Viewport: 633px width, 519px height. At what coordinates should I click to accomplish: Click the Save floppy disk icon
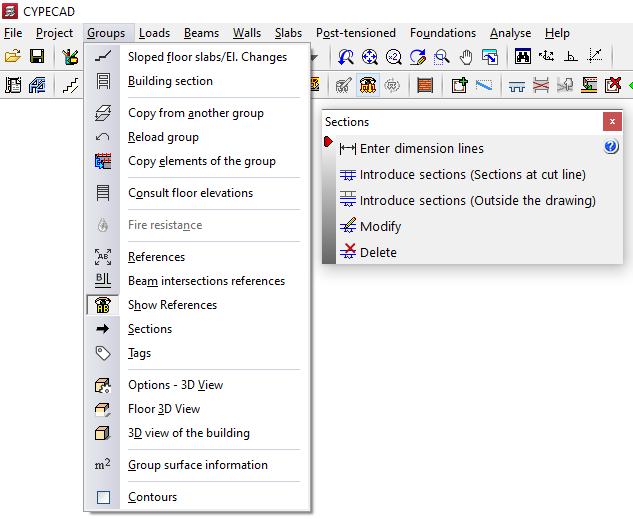coord(37,57)
